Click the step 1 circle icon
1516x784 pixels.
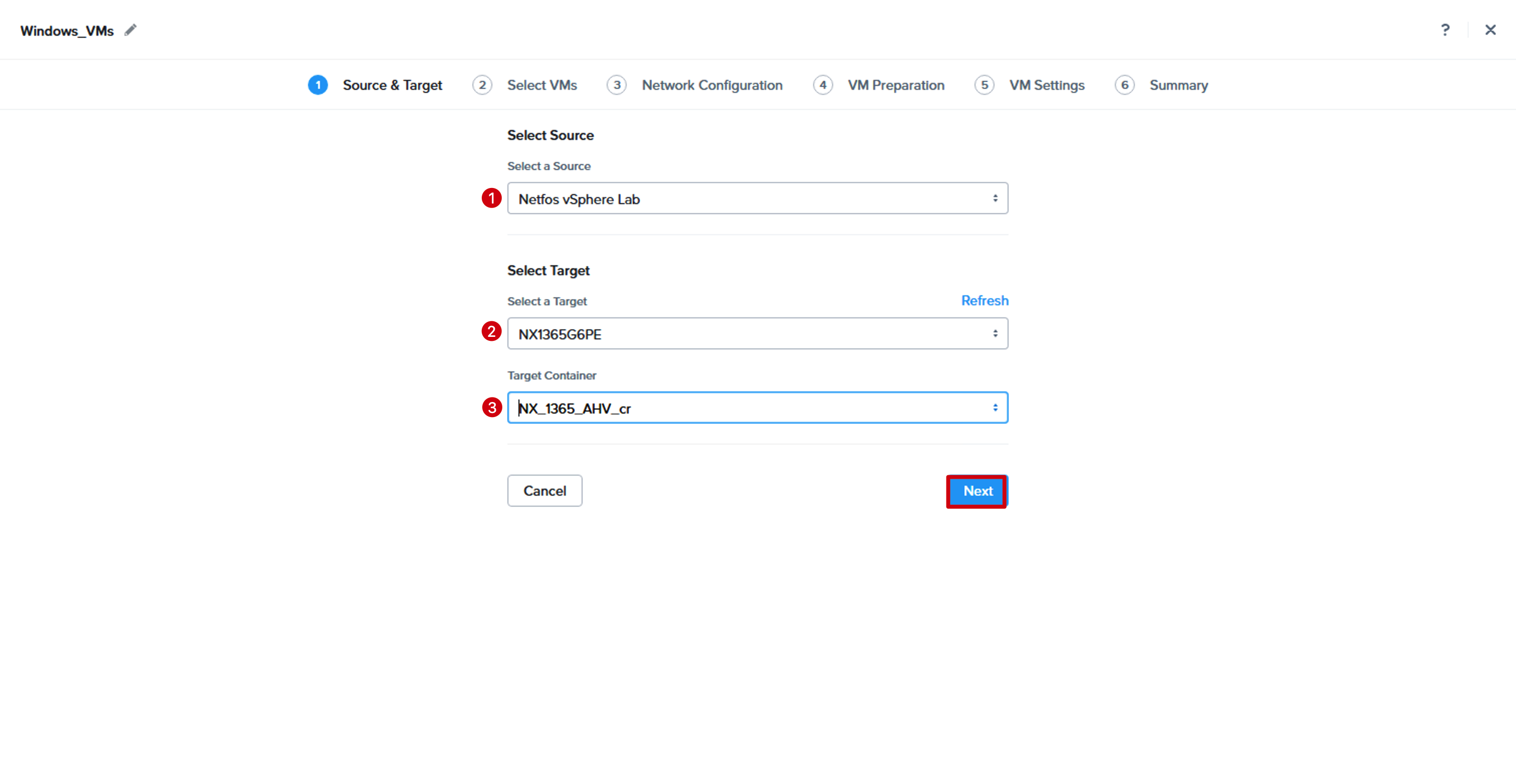tap(318, 85)
